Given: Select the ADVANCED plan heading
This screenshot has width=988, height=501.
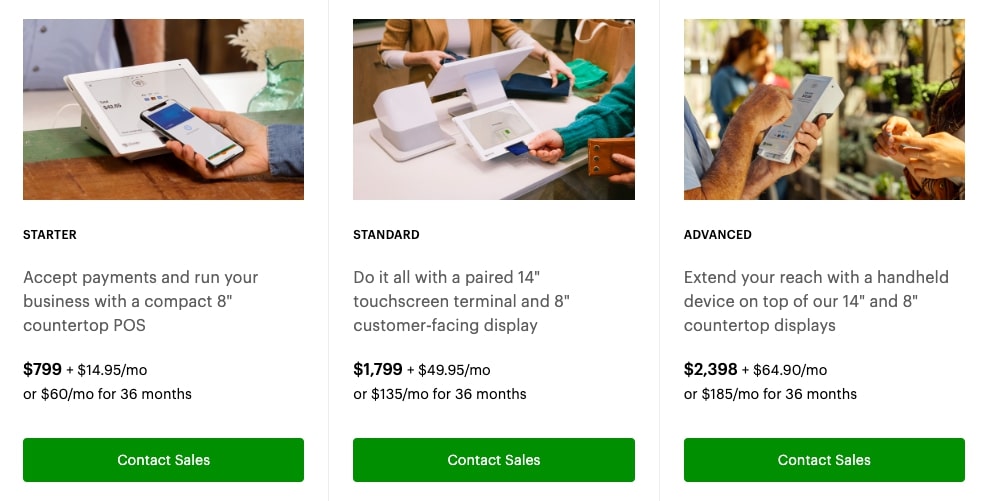Looking at the screenshot, I should pyautogui.click(x=718, y=234).
